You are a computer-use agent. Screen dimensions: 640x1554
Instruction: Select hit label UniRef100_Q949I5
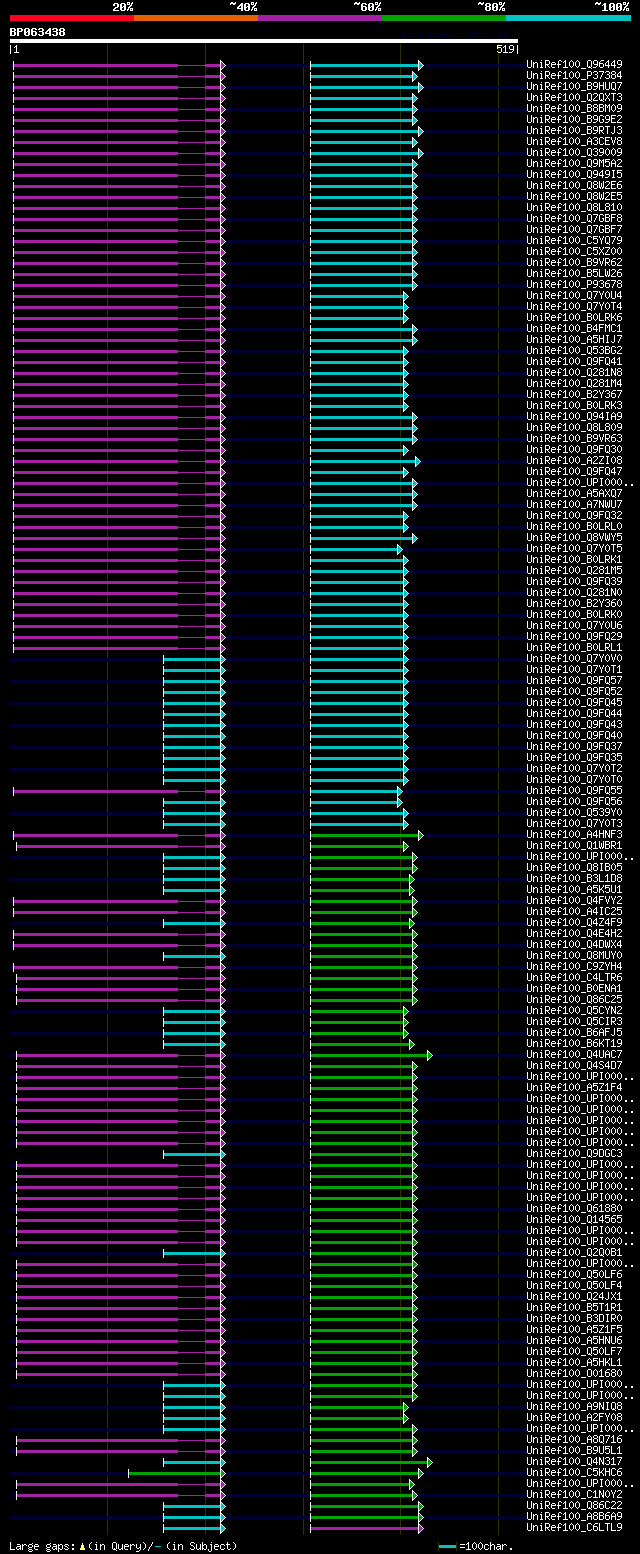[x=574, y=175]
